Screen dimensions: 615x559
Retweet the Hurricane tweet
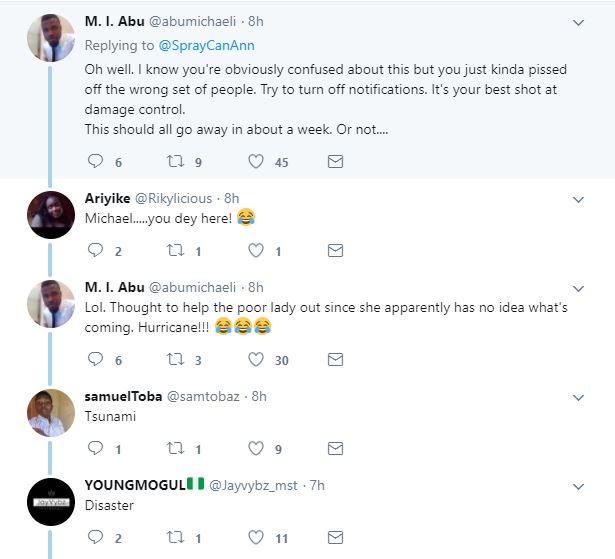176,359
